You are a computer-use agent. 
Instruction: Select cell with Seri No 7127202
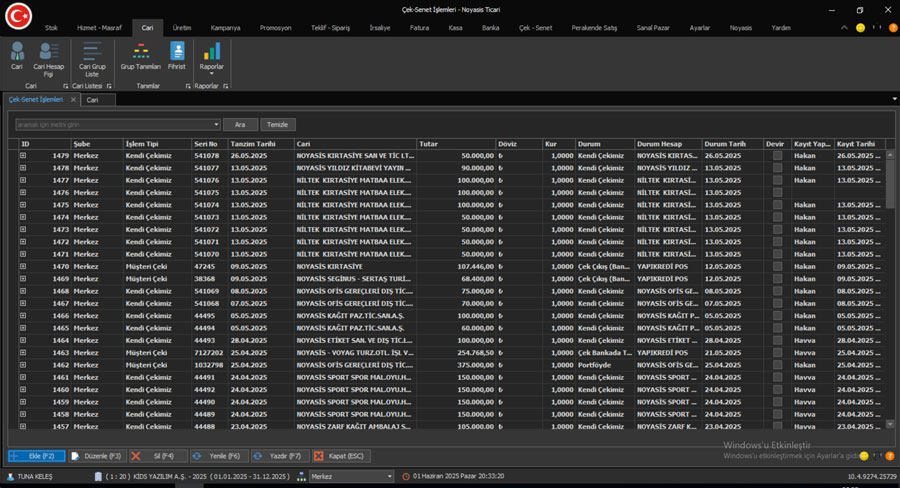pos(210,353)
